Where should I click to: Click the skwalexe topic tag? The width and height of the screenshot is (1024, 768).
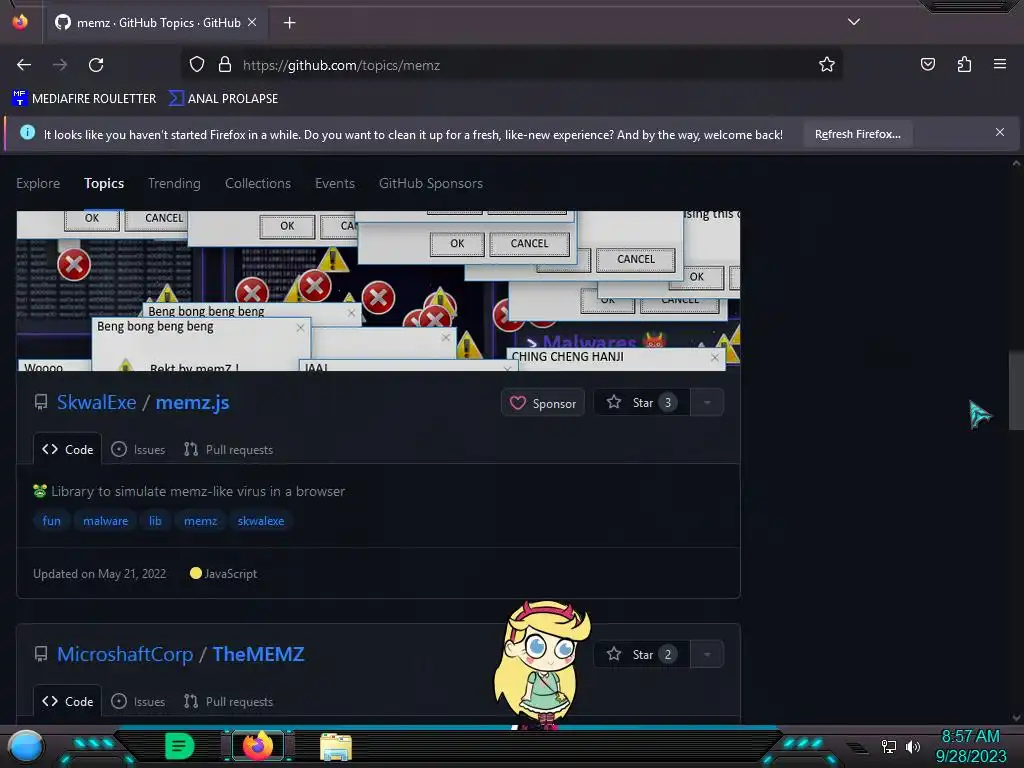click(x=261, y=520)
